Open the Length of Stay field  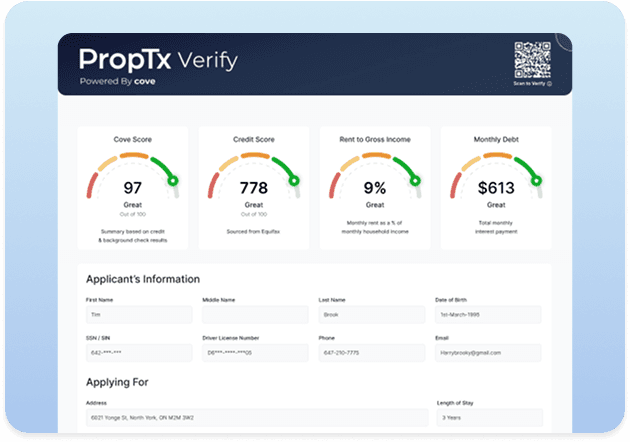[487, 417]
